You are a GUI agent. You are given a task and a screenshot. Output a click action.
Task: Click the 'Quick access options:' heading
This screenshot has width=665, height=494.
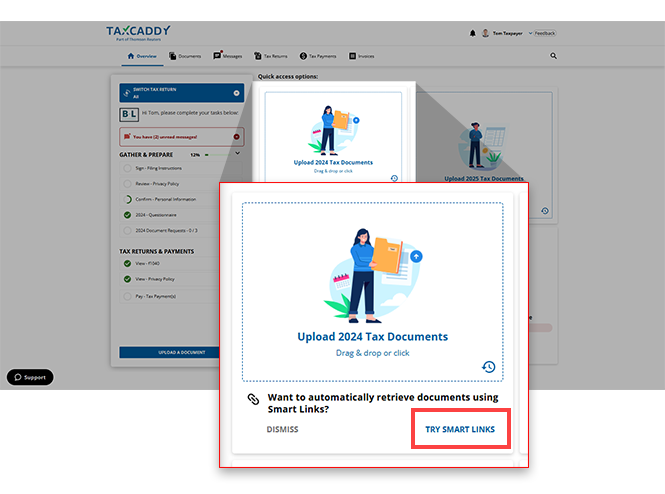pos(288,76)
